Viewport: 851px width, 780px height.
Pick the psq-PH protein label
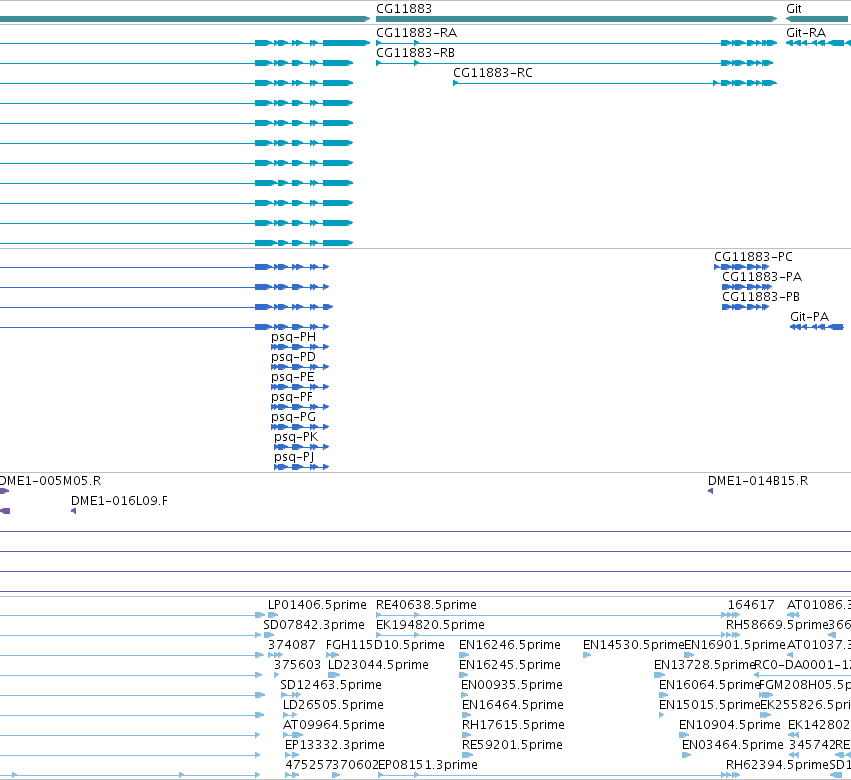click(x=293, y=337)
